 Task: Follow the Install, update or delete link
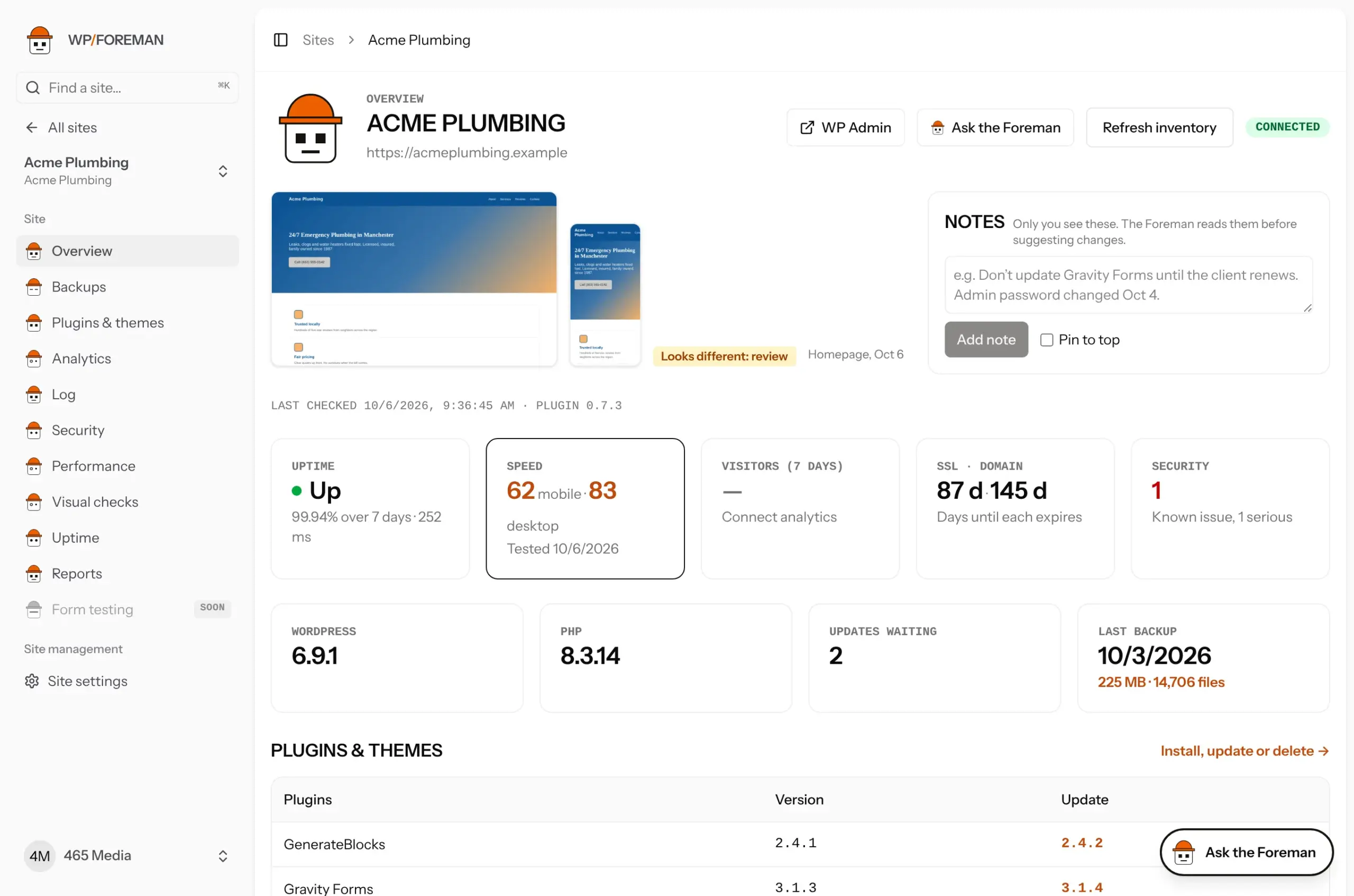coord(1245,751)
